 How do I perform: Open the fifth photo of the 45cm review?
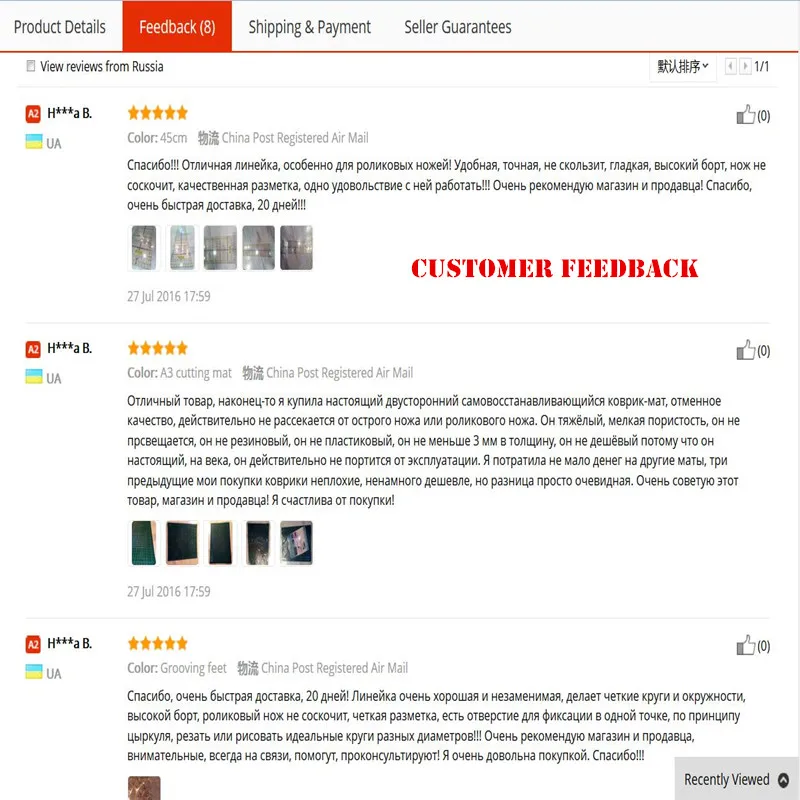(296, 248)
